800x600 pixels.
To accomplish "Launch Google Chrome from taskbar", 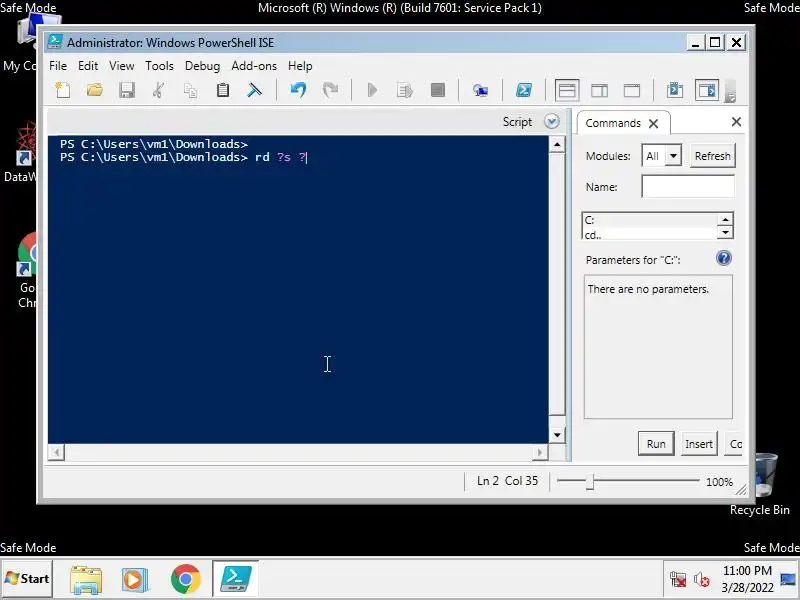I will click(x=185, y=579).
